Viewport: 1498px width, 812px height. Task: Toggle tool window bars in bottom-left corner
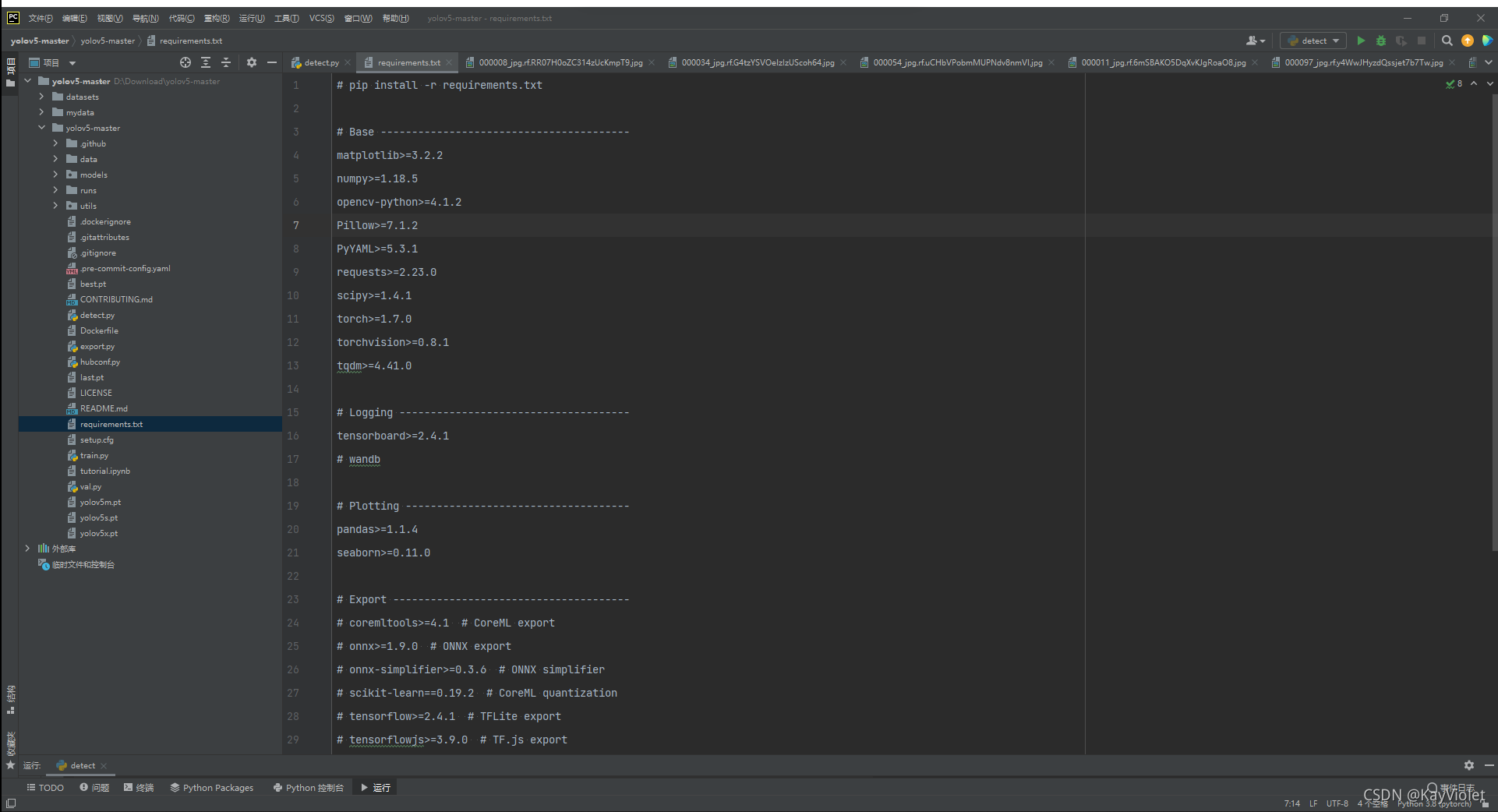tap(11, 803)
